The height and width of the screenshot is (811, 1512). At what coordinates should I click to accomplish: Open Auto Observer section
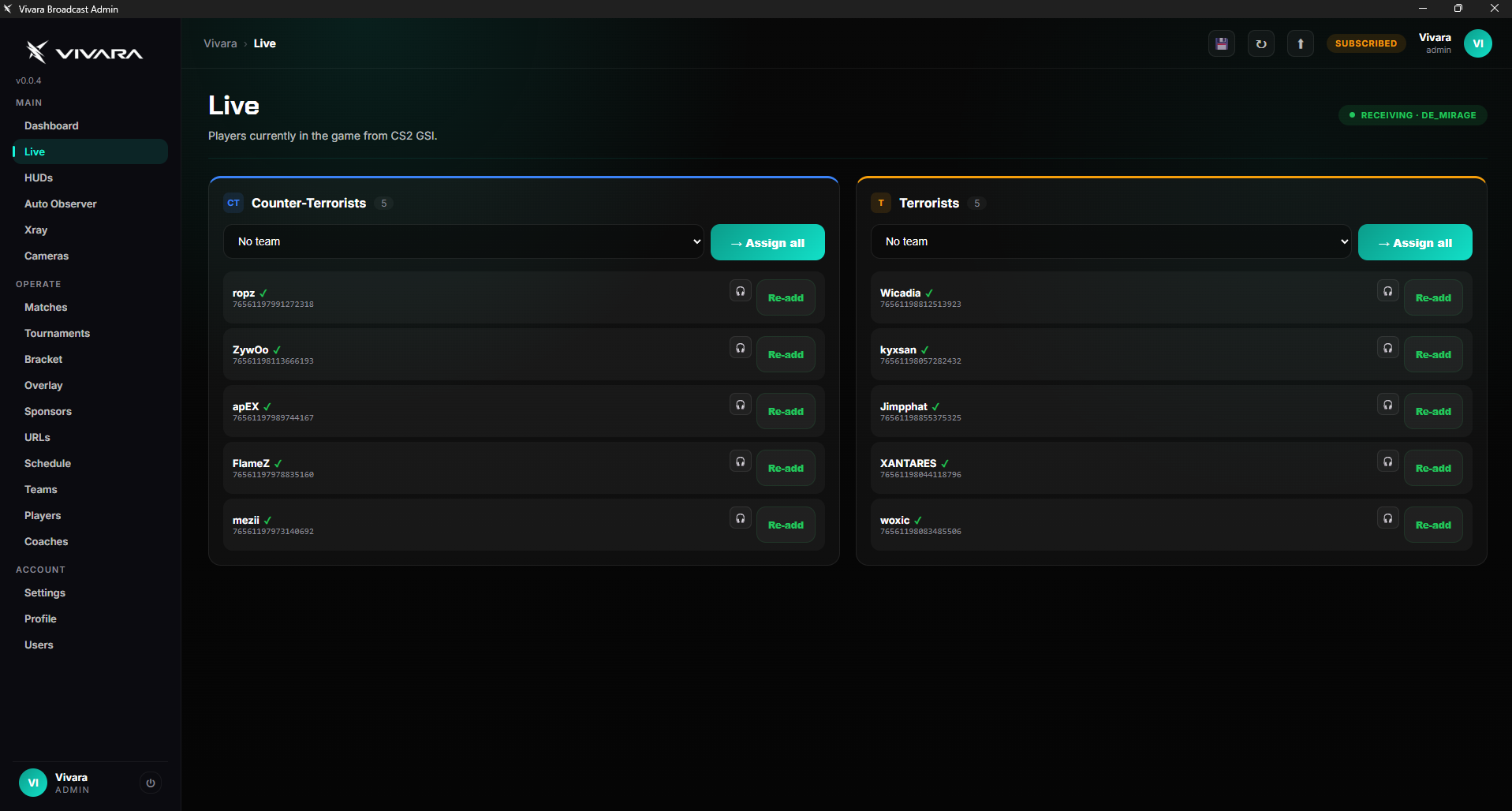pos(90,204)
